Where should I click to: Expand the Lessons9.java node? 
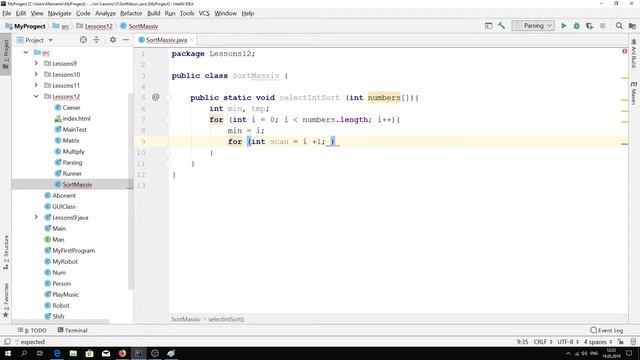pos(36,217)
